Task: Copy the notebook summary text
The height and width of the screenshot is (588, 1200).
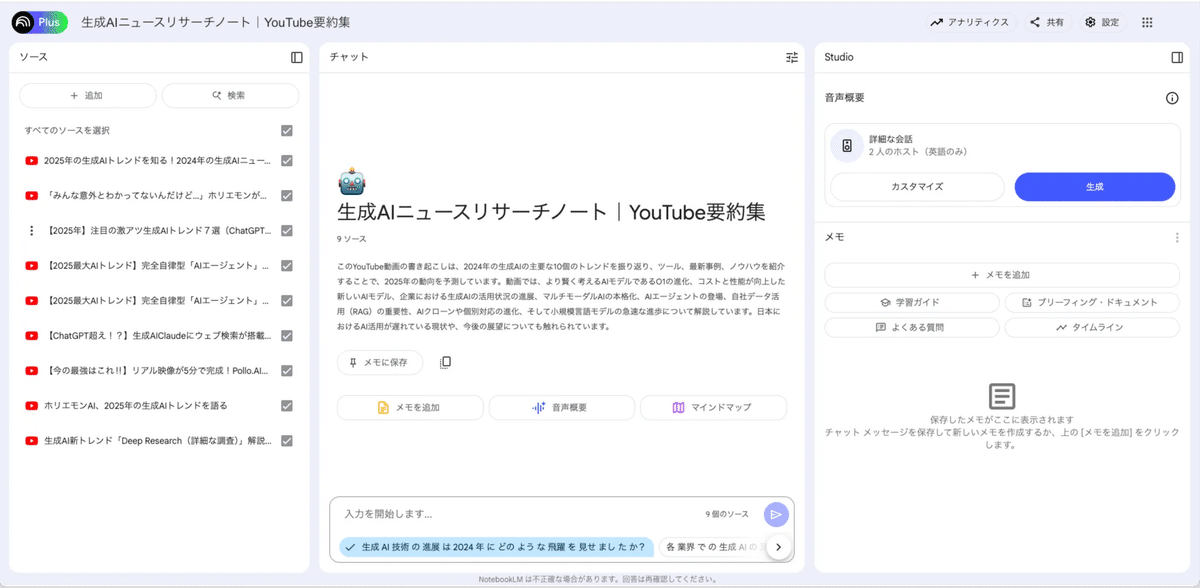Action: coord(444,362)
